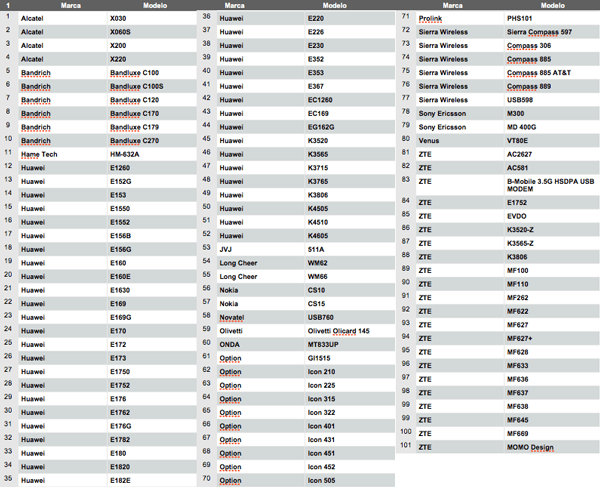Image resolution: width=600 pixels, height=487 pixels.
Task: Click the Bandluxe C270 cell
Action: coord(152,141)
